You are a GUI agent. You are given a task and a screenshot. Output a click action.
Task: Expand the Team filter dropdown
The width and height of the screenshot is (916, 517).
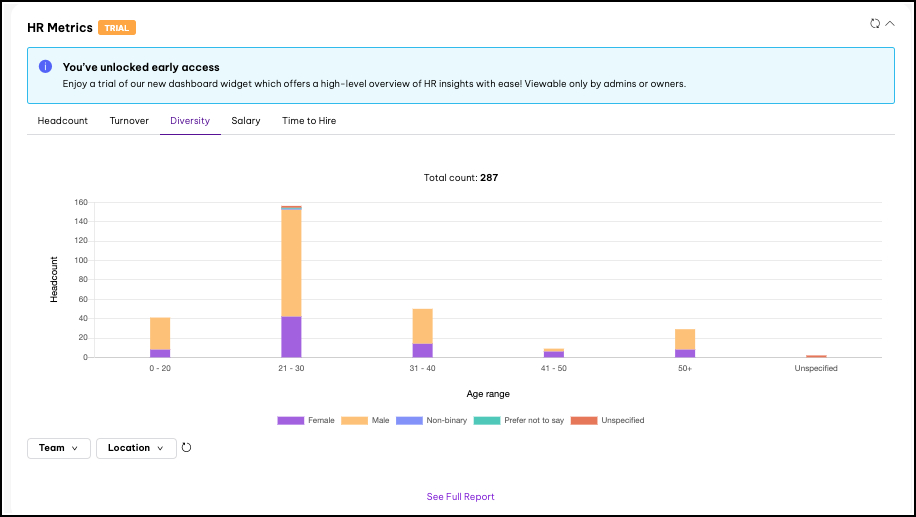tap(59, 448)
